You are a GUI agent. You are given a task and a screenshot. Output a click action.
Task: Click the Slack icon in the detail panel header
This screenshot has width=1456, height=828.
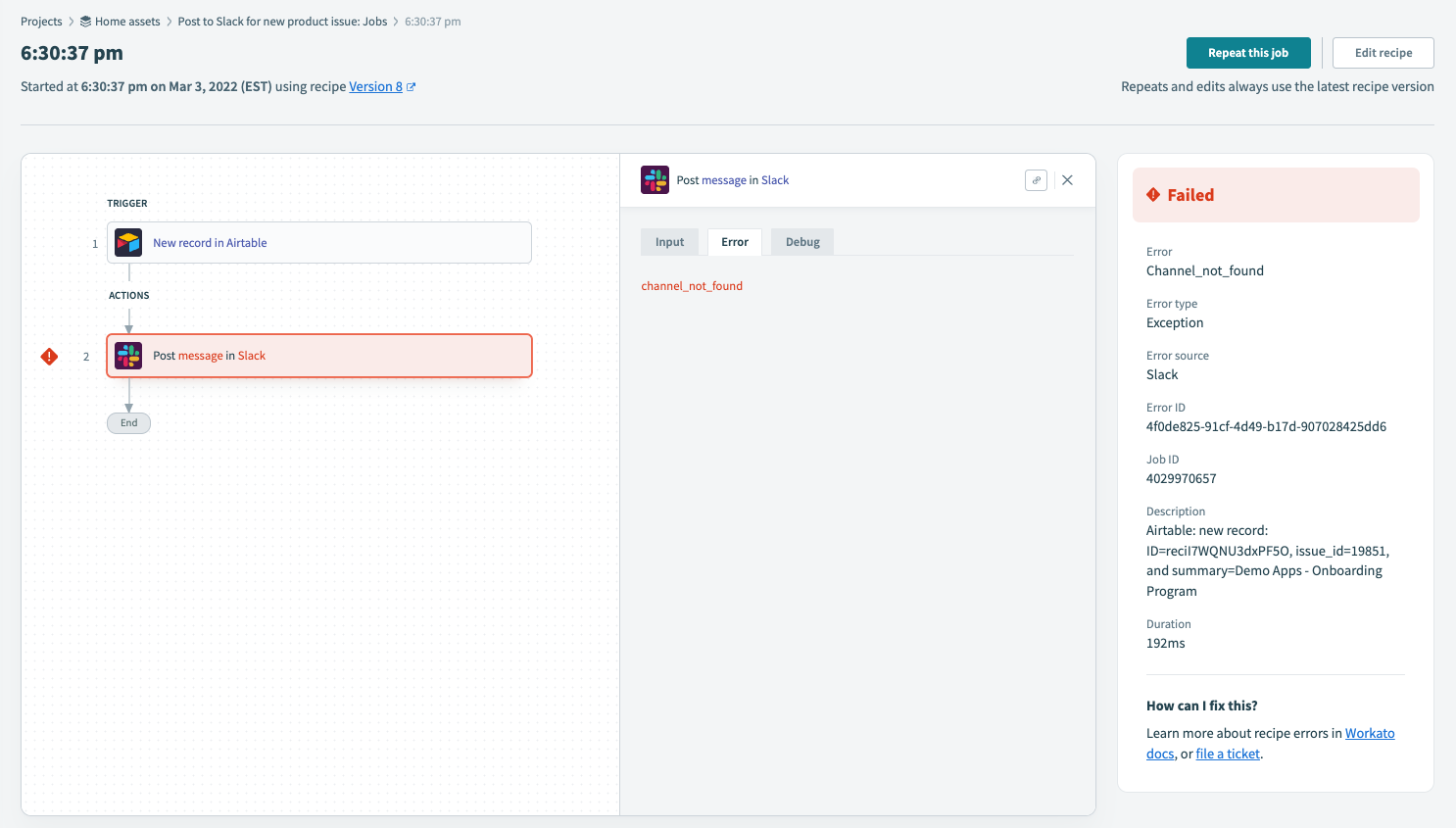click(x=655, y=180)
